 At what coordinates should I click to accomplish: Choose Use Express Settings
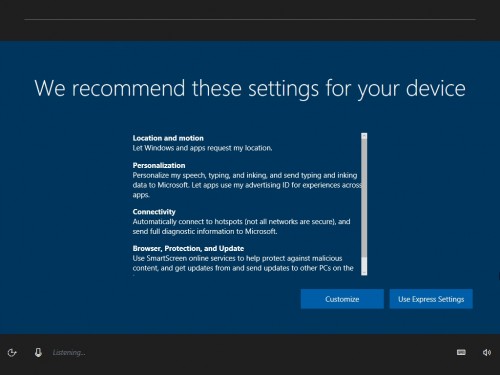click(x=431, y=299)
